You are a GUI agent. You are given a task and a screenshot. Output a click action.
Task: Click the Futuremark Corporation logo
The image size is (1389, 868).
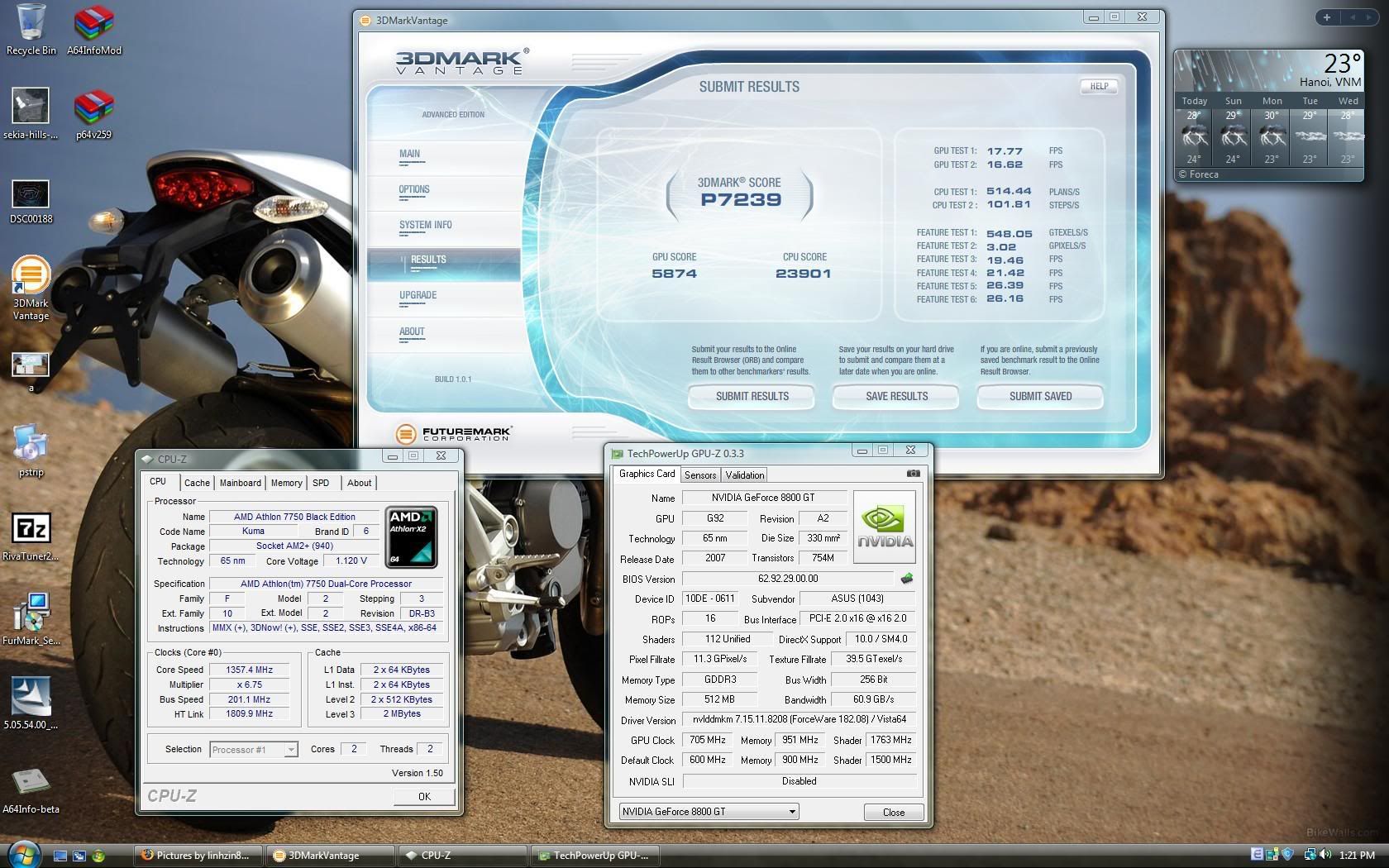pyautogui.click(x=453, y=433)
